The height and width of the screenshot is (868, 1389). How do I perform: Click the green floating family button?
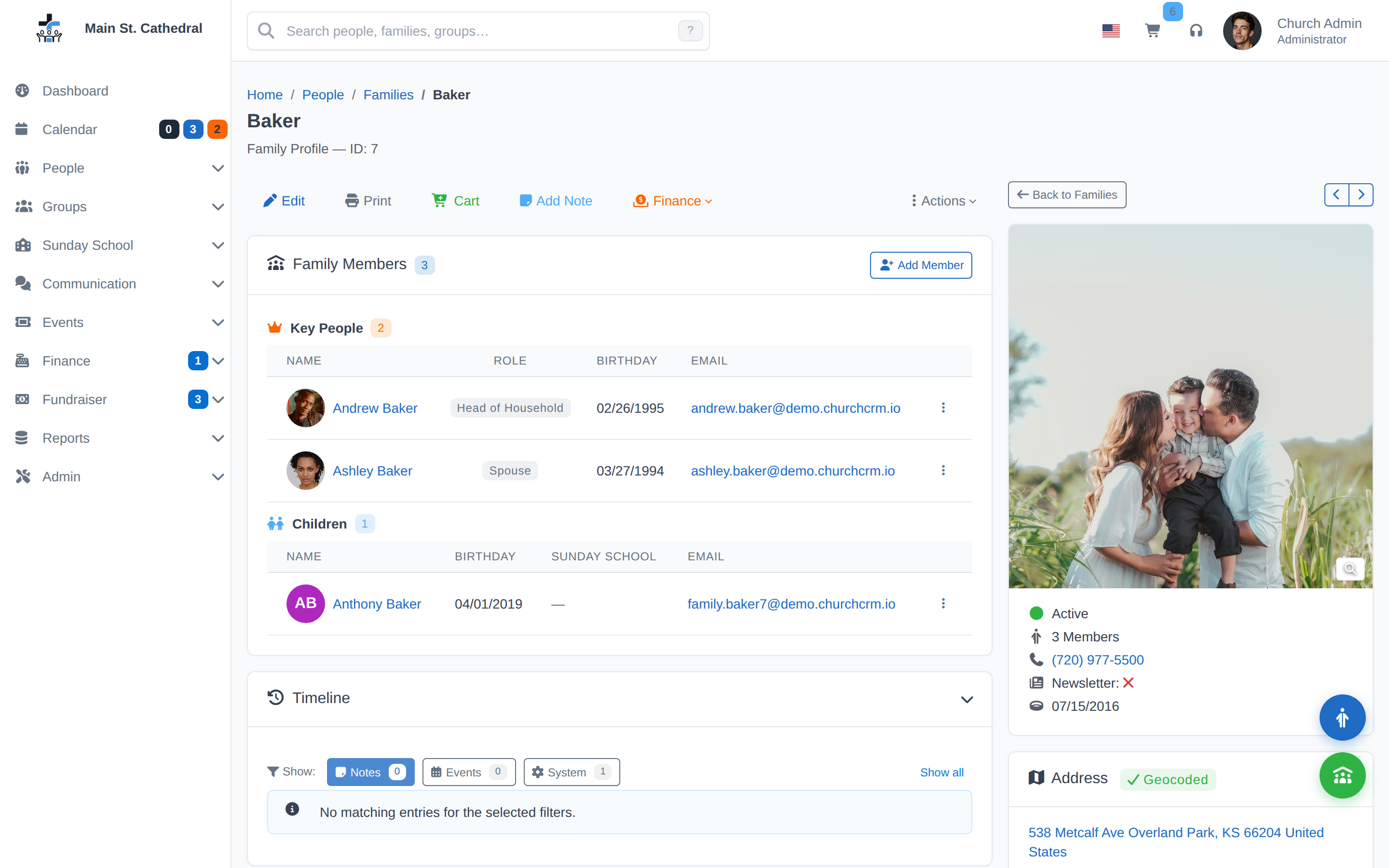tap(1342, 775)
